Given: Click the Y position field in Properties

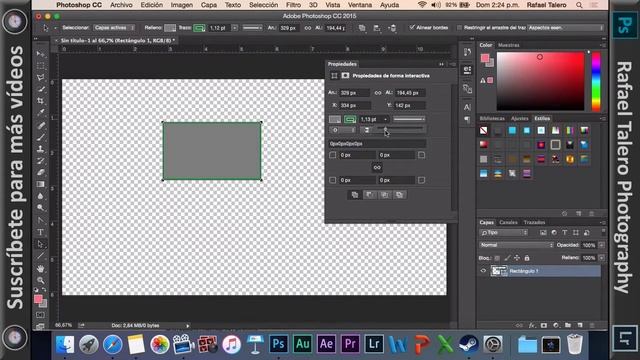Looking at the screenshot, I should coord(410,105).
